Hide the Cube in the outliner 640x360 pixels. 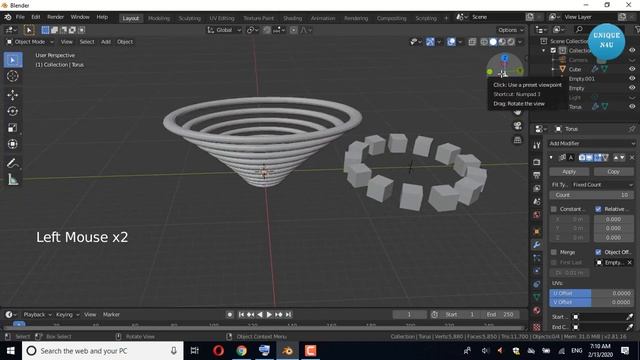pyautogui.click(x=632, y=69)
